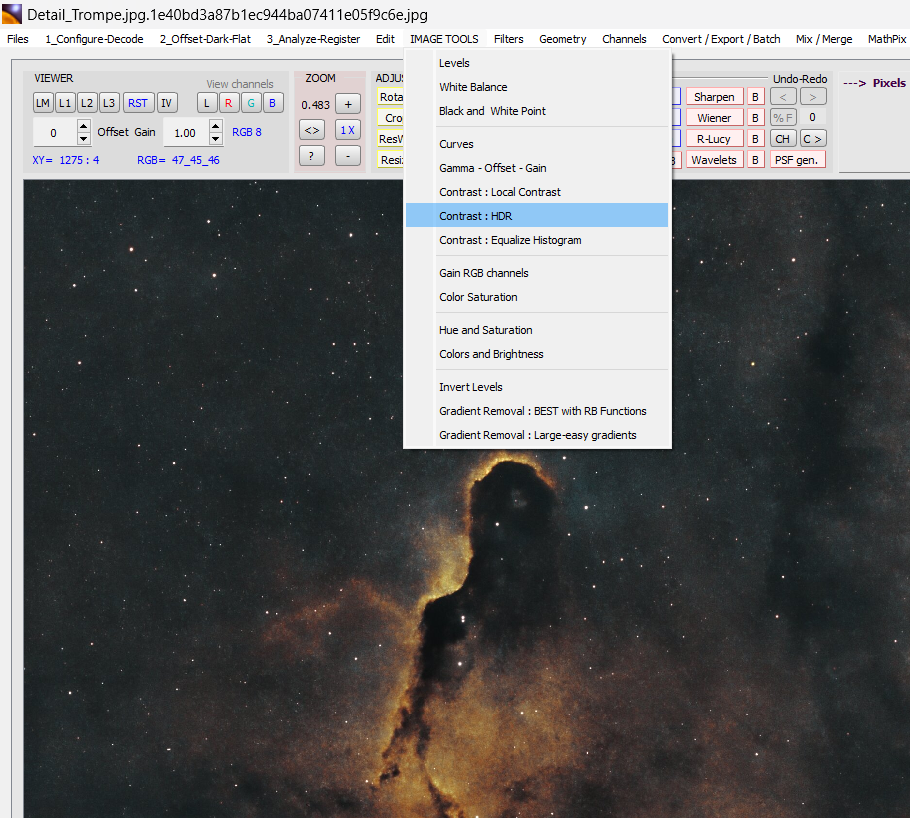Image resolution: width=910 pixels, height=818 pixels.
Task: Select Black and White Point
Action: [x=537, y=111]
